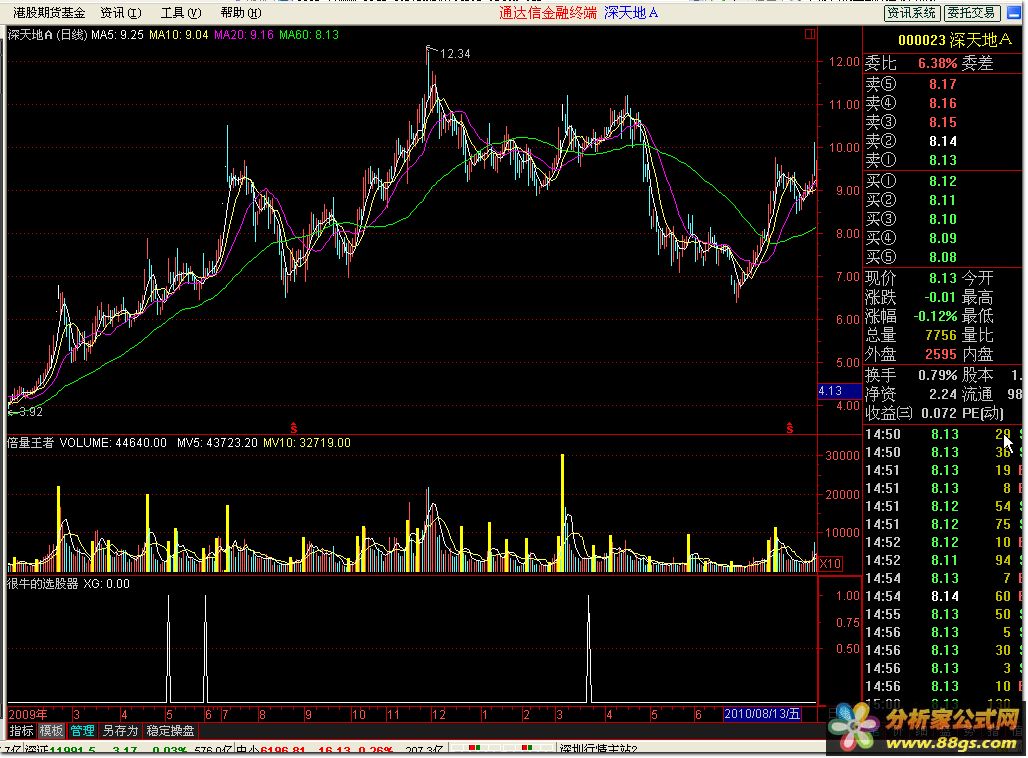
Task: Click the 2009年 label on time axis
Action: (28, 714)
